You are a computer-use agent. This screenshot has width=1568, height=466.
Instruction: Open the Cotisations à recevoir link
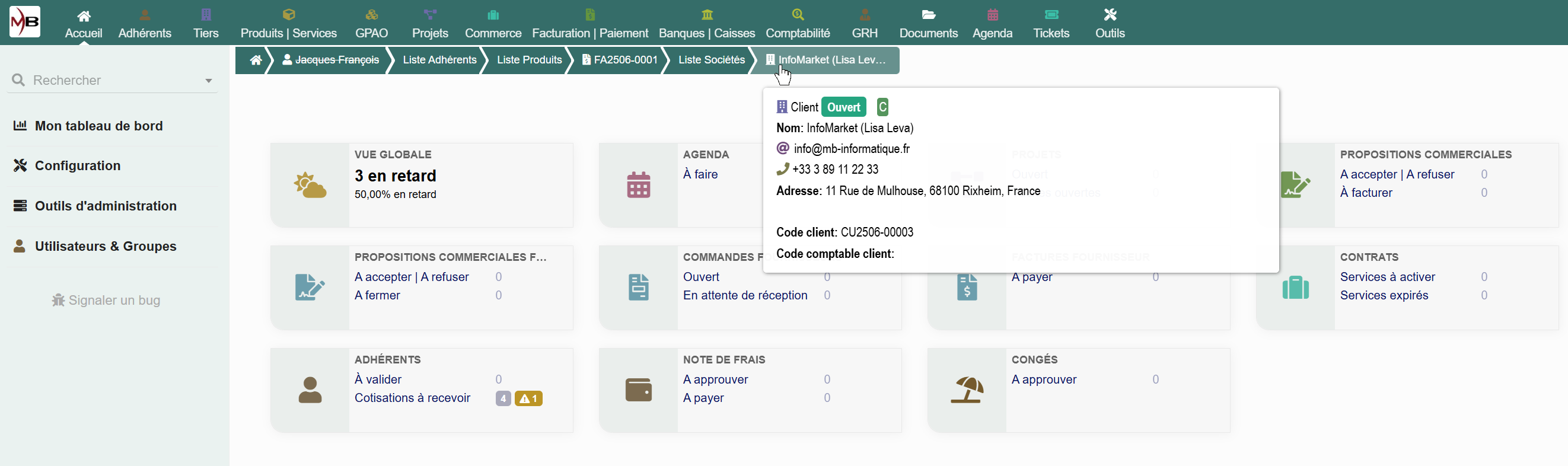(412, 398)
